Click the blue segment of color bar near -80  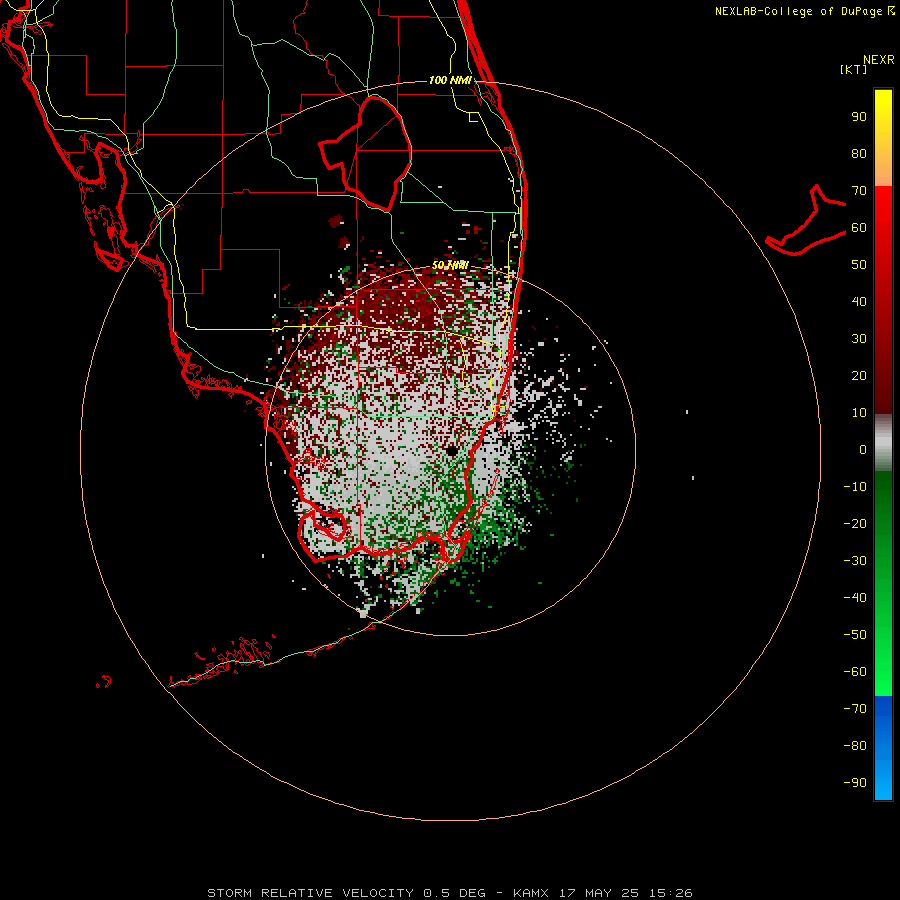point(883,746)
